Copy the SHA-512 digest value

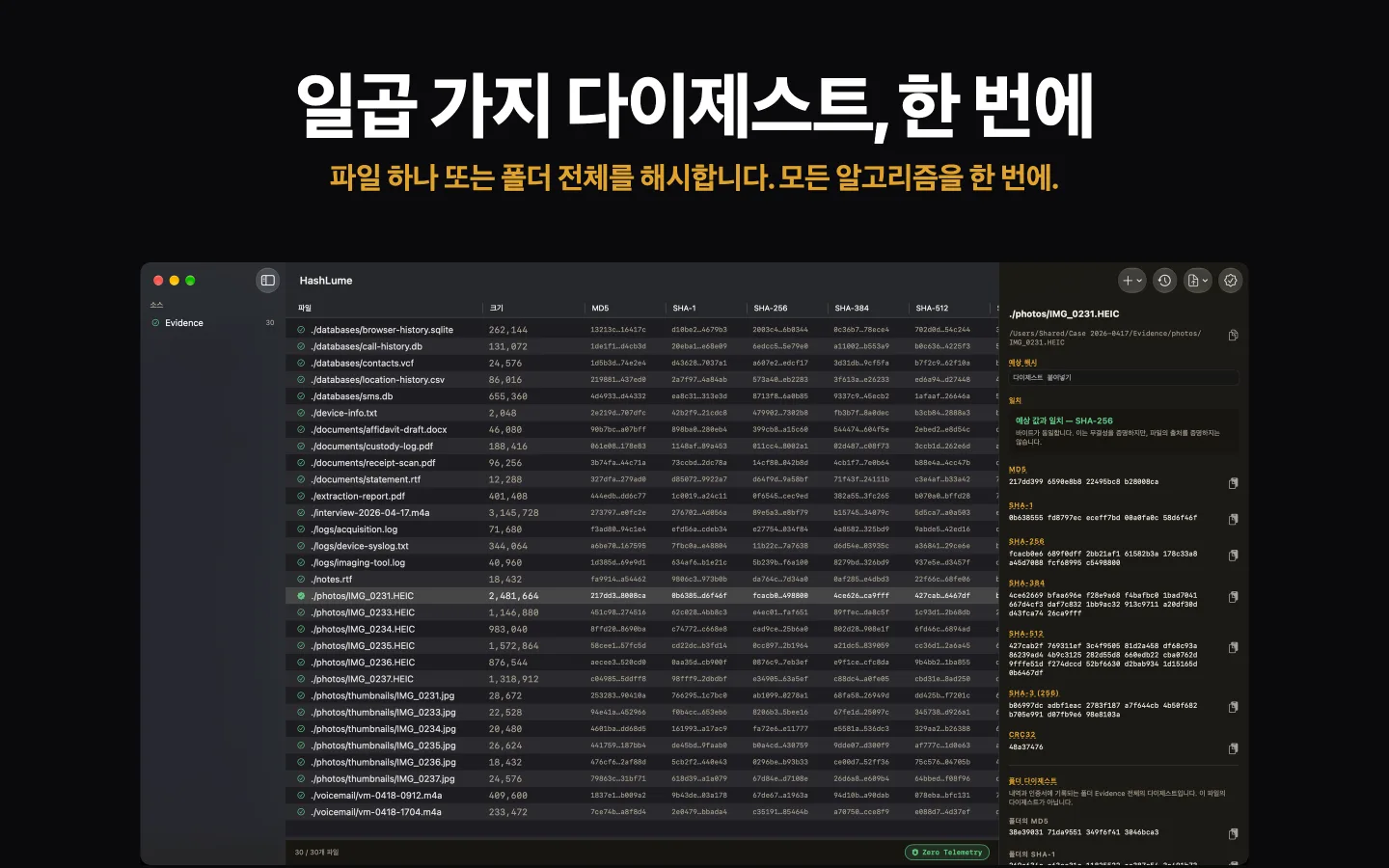pyautogui.click(x=1233, y=647)
